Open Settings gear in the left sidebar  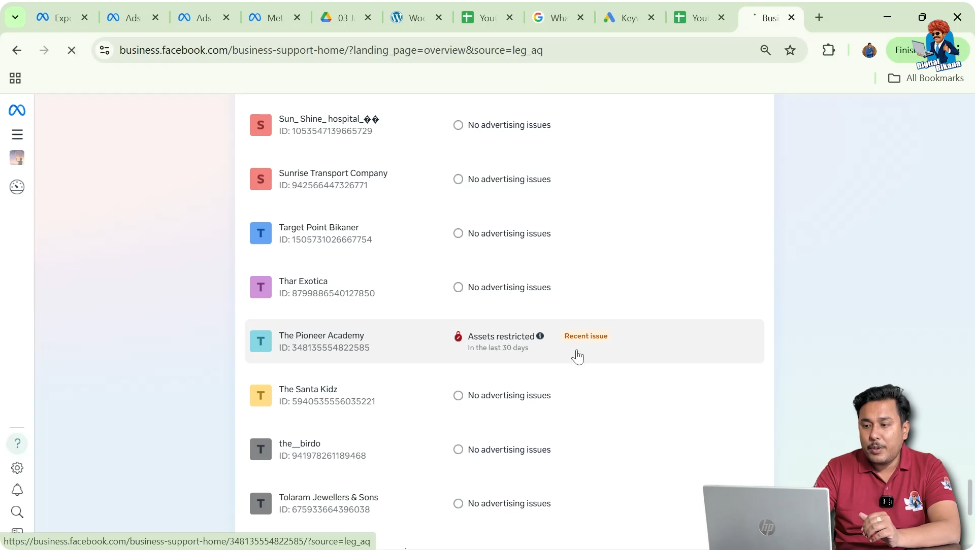(17, 468)
